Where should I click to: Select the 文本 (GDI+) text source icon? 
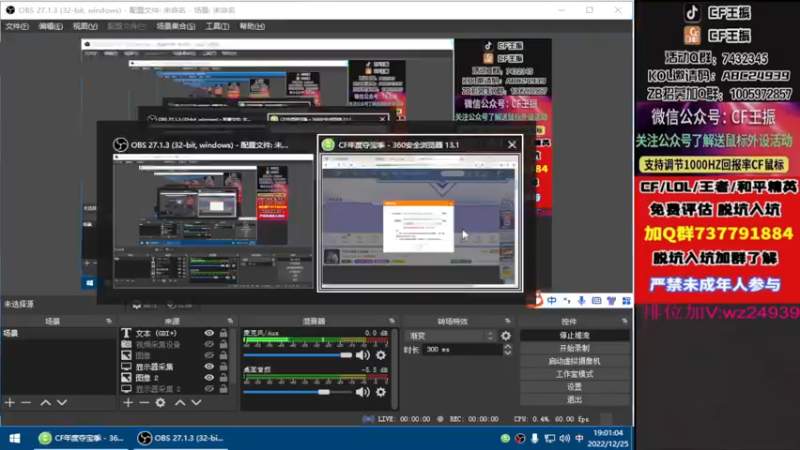pyautogui.click(x=126, y=333)
